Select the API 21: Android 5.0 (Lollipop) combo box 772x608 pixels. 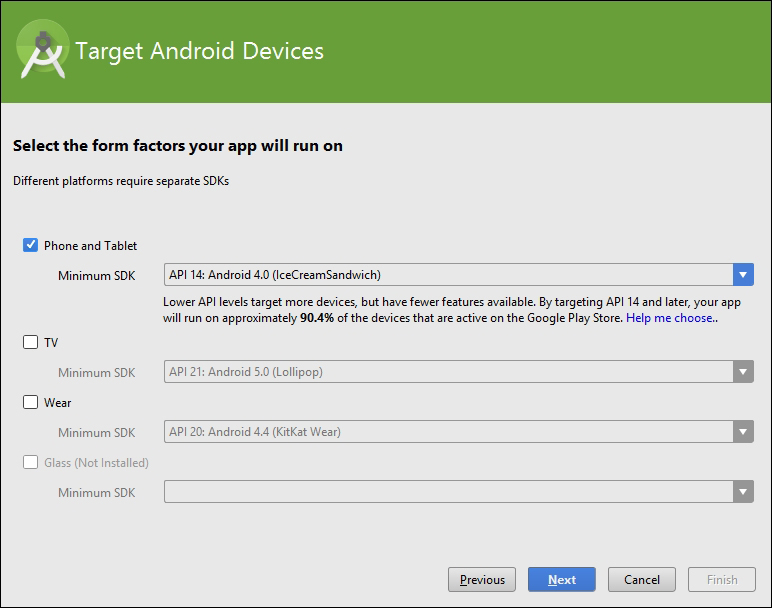pyautogui.click(x=458, y=372)
